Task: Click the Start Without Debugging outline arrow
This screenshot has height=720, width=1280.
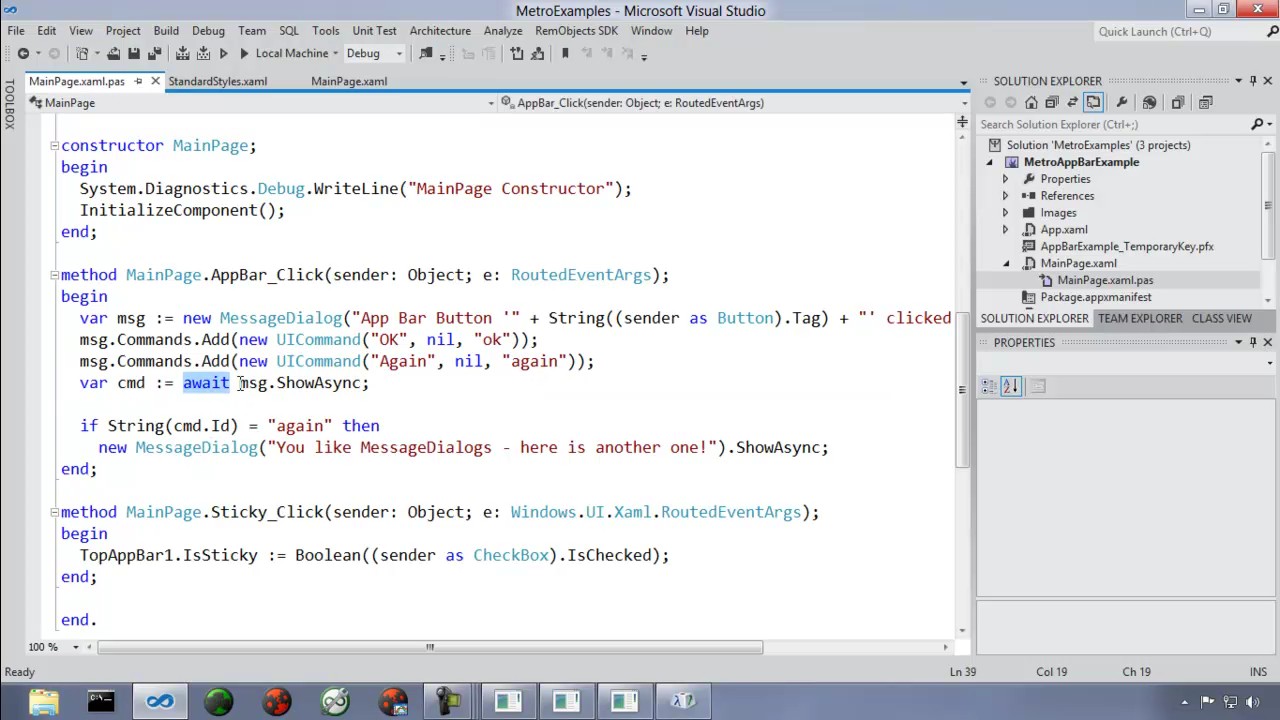Action: (223, 53)
